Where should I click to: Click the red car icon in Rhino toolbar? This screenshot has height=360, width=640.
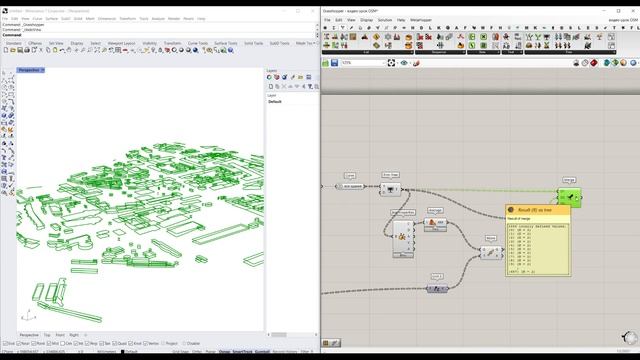click(x=125, y=50)
